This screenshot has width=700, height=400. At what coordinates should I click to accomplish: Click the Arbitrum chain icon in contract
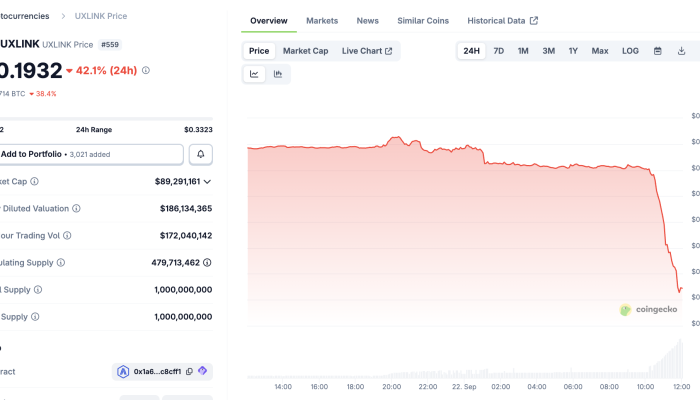(123, 371)
